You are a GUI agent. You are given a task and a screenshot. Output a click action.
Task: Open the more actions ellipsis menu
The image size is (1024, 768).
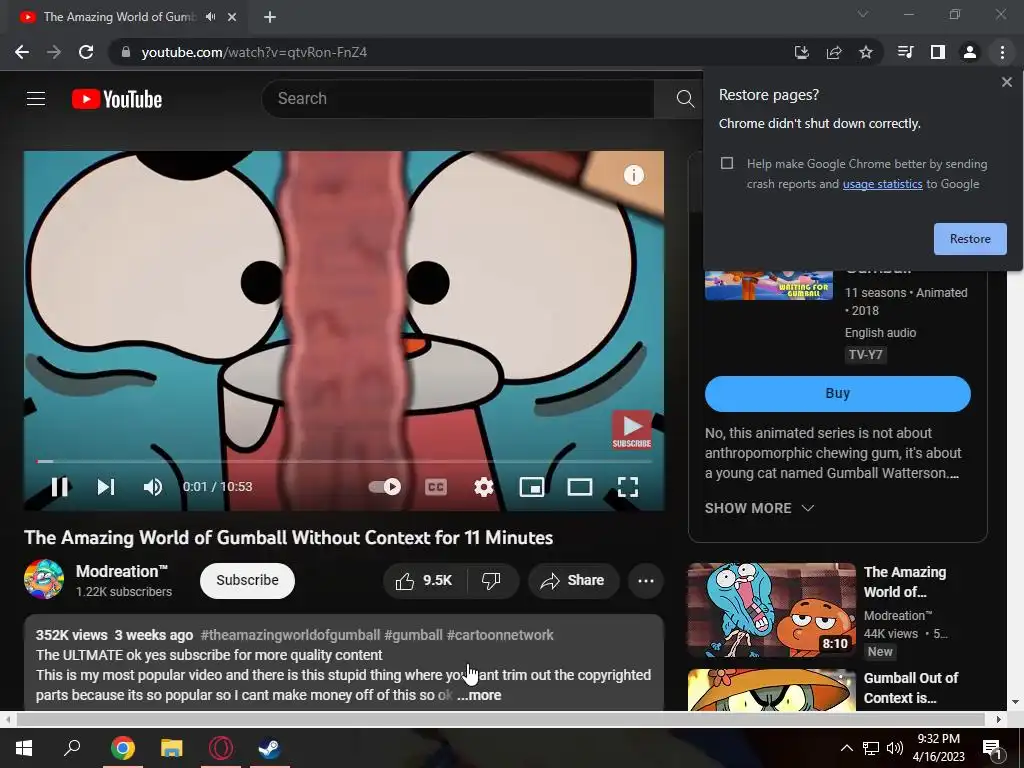pos(646,581)
